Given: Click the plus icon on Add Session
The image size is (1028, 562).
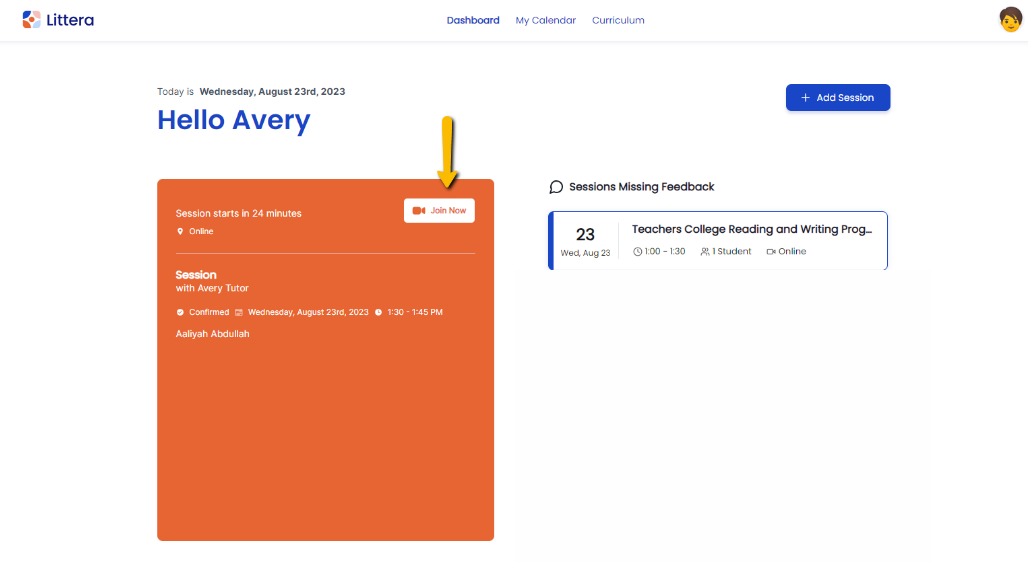Looking at the screenshot, I should tap(806, 98).
